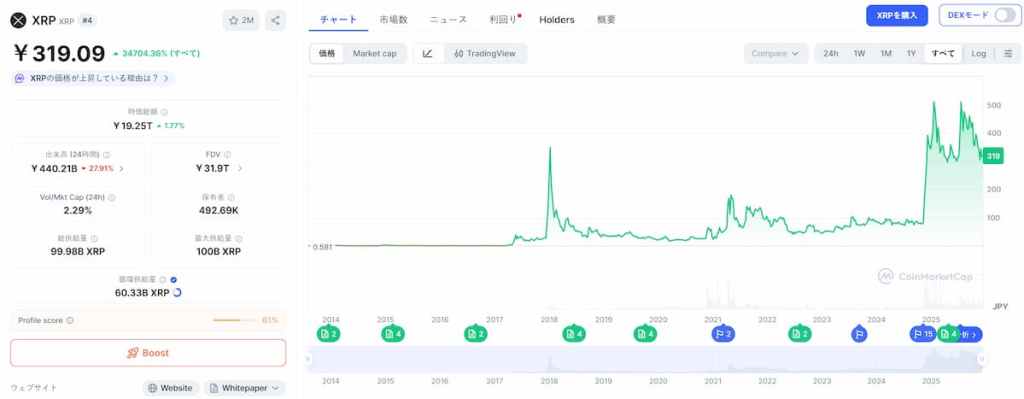Select the 1Y time range

[911, 54]
